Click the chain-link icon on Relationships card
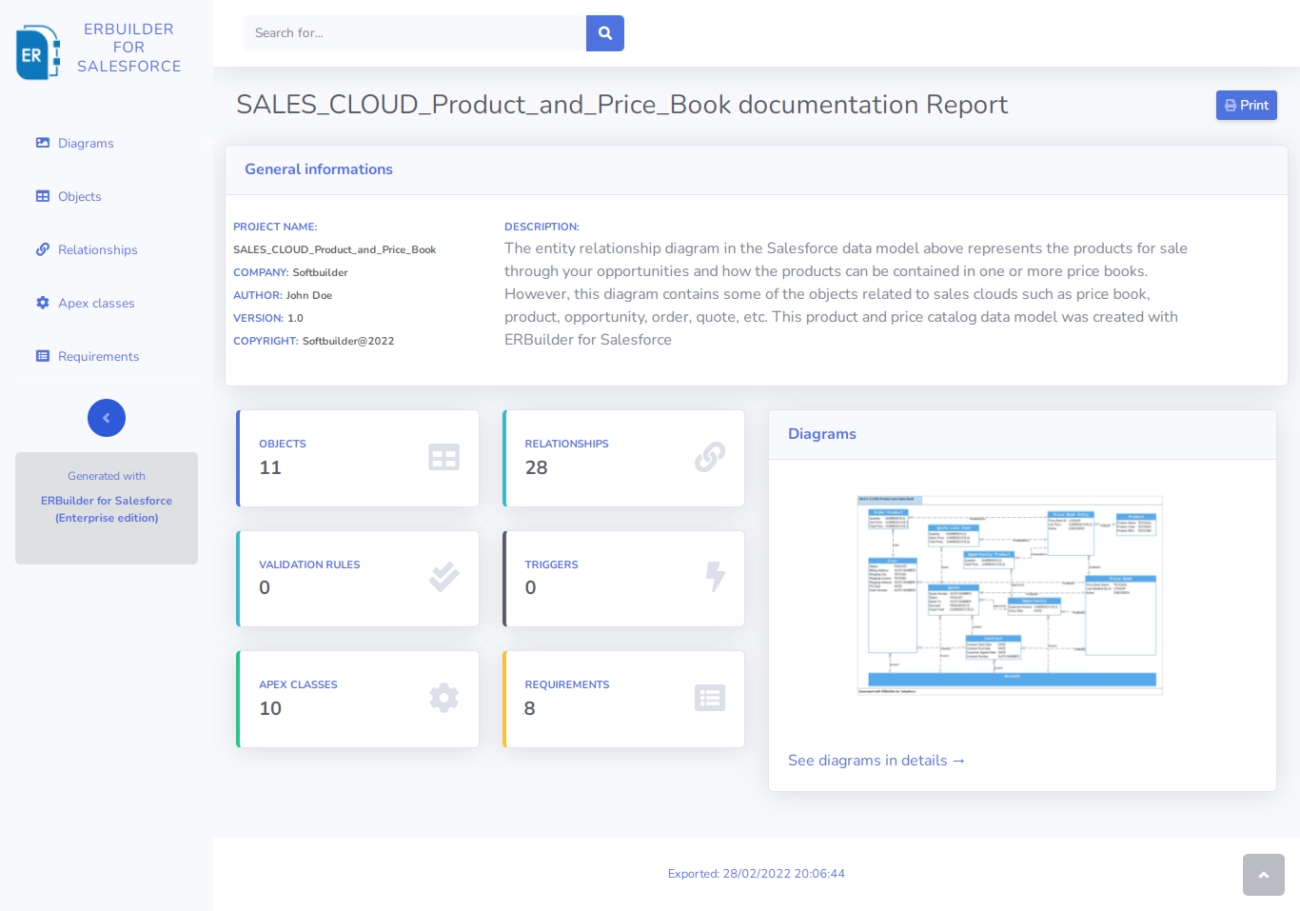 click(x=710, y=457)
